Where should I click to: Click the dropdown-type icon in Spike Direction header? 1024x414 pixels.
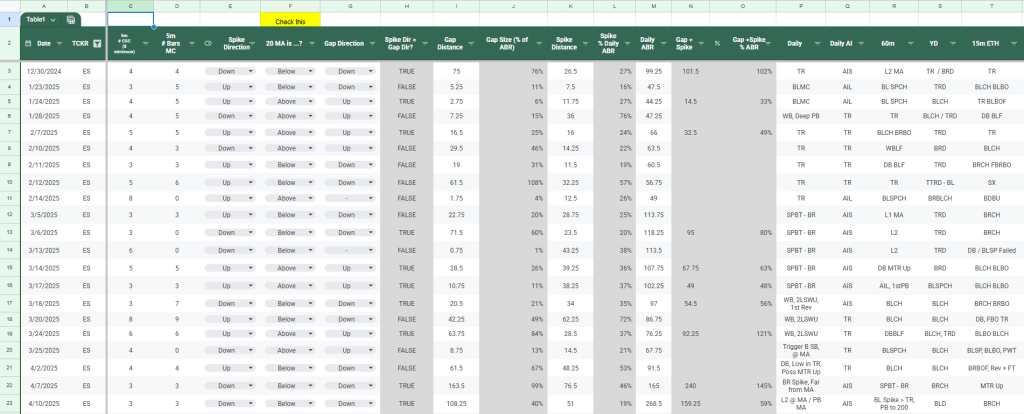(x=208, y=43)
